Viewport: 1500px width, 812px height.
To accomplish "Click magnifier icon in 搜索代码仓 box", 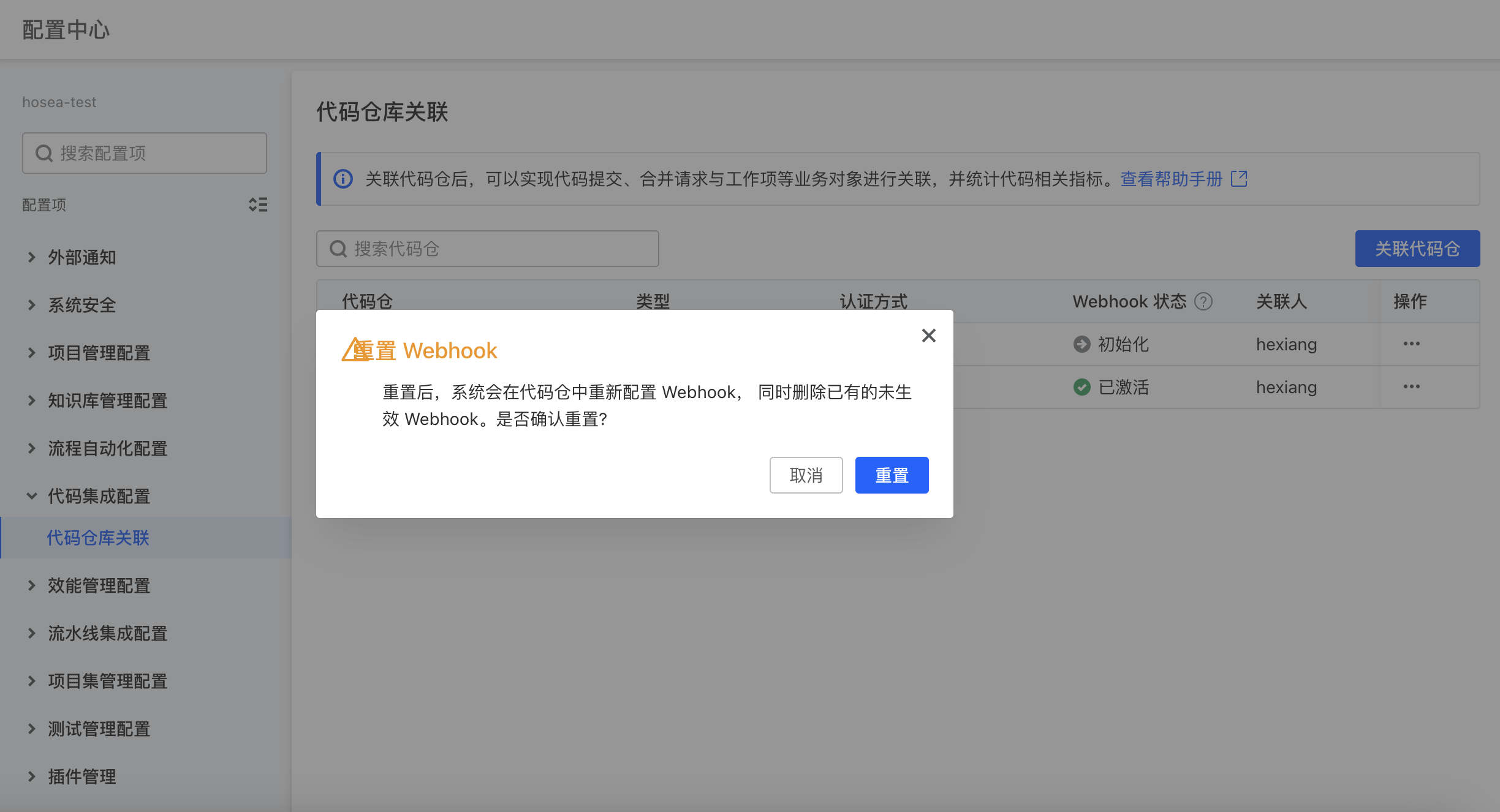I will tap(338, 249).
